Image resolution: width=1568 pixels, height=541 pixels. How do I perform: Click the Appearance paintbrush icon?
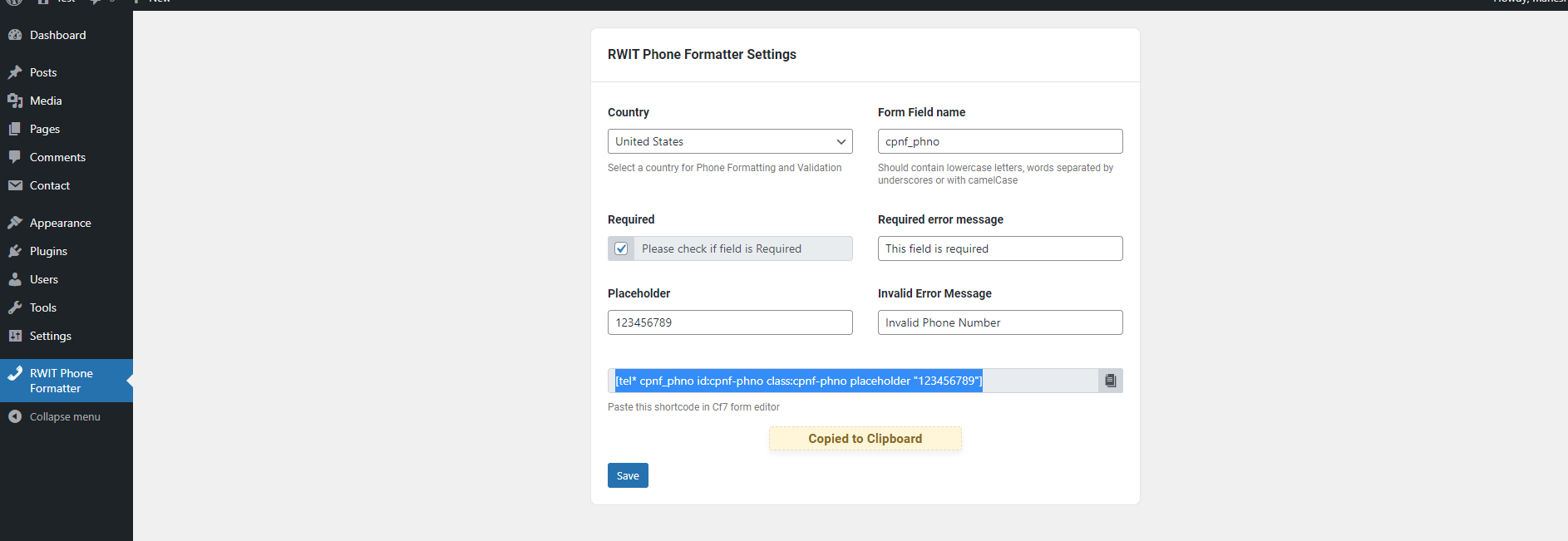tap(15, 223)
